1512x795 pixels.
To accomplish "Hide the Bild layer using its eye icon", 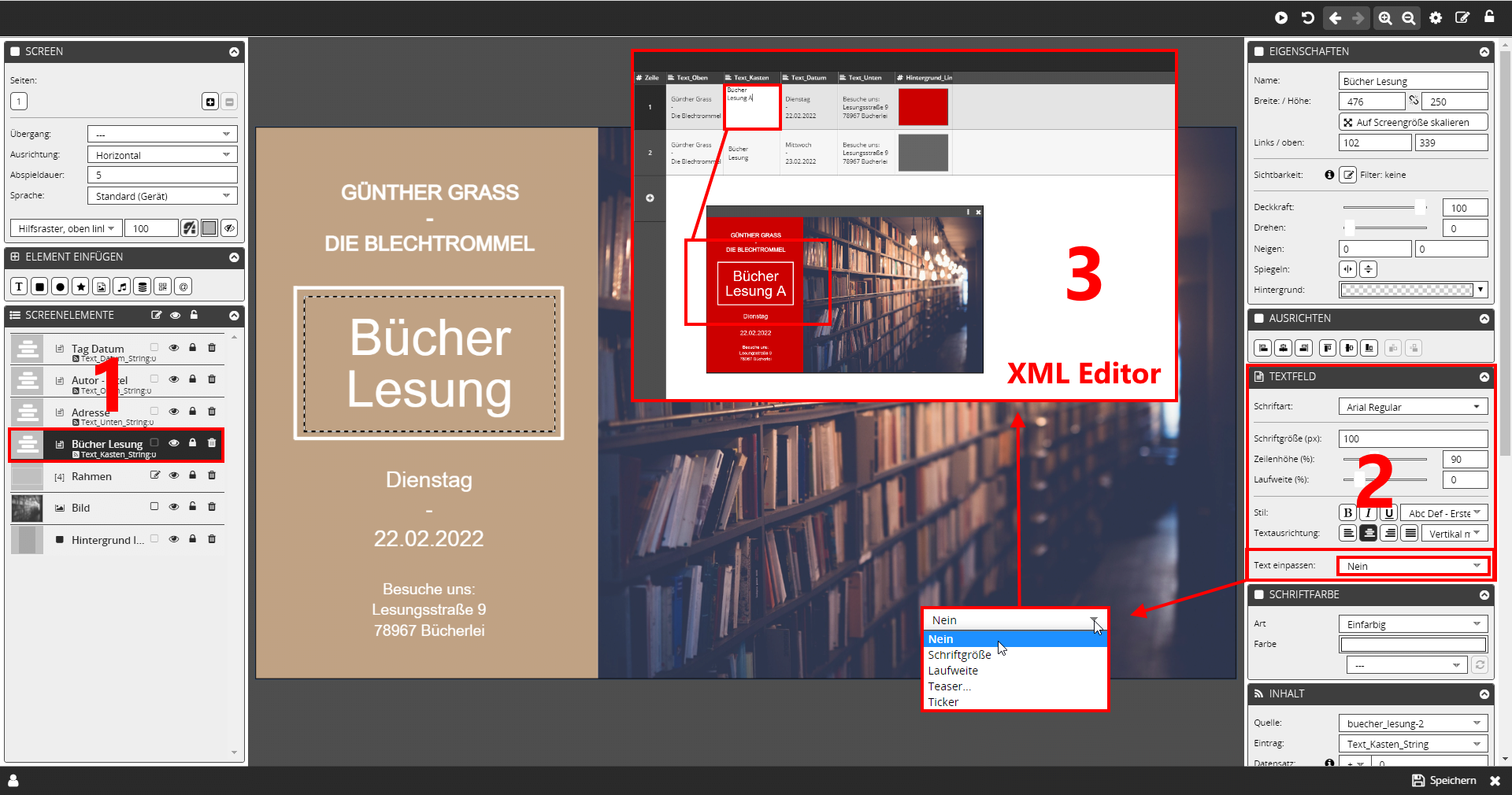I will point(173,507).
